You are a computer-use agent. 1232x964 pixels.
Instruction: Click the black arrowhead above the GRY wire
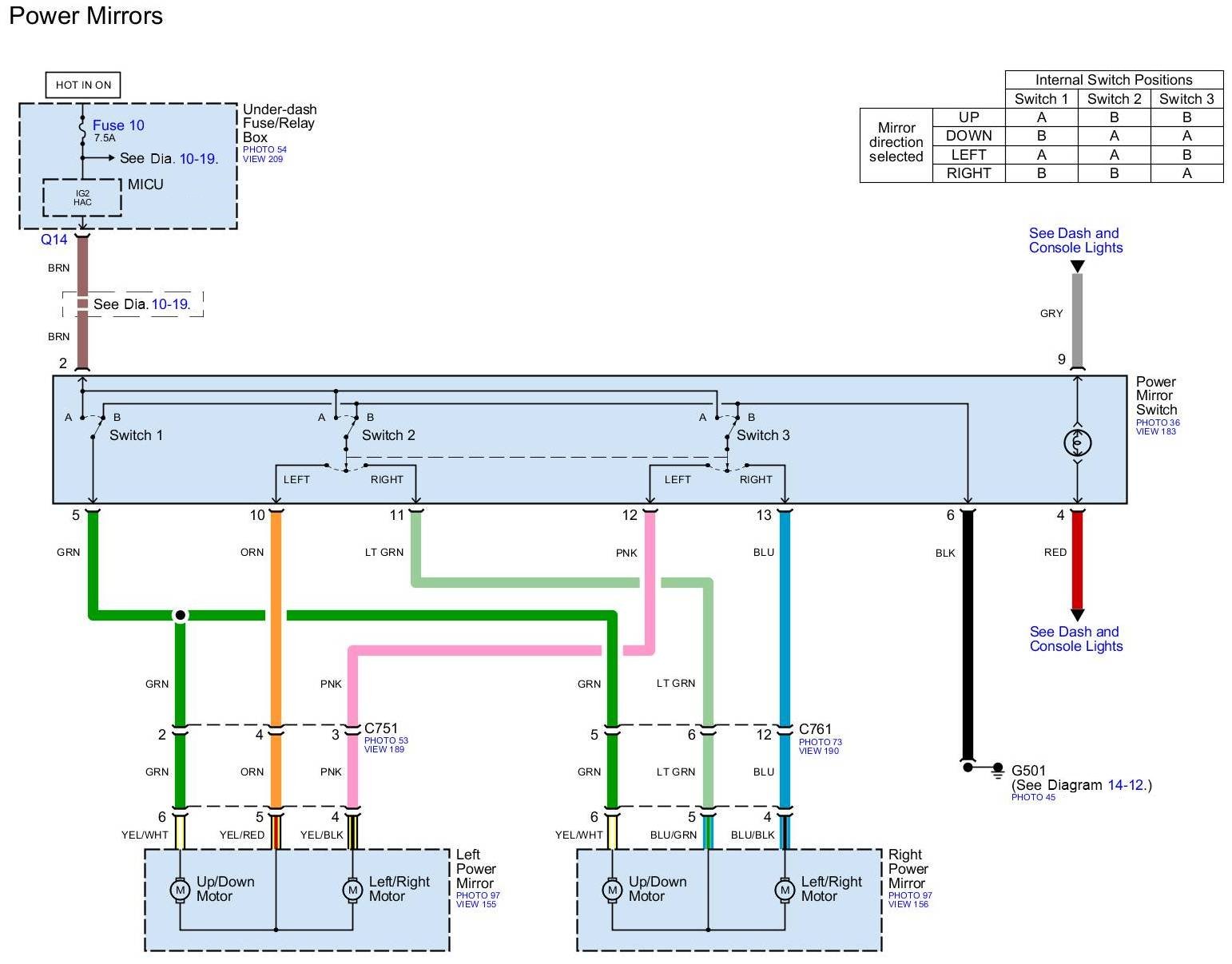[x=1077, y=267]
